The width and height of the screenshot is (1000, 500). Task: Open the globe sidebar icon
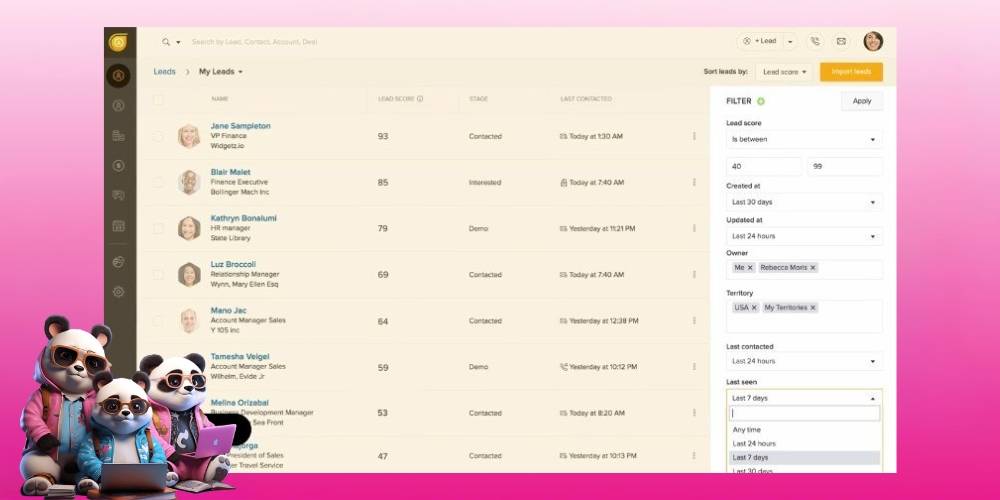coord(118,262)
